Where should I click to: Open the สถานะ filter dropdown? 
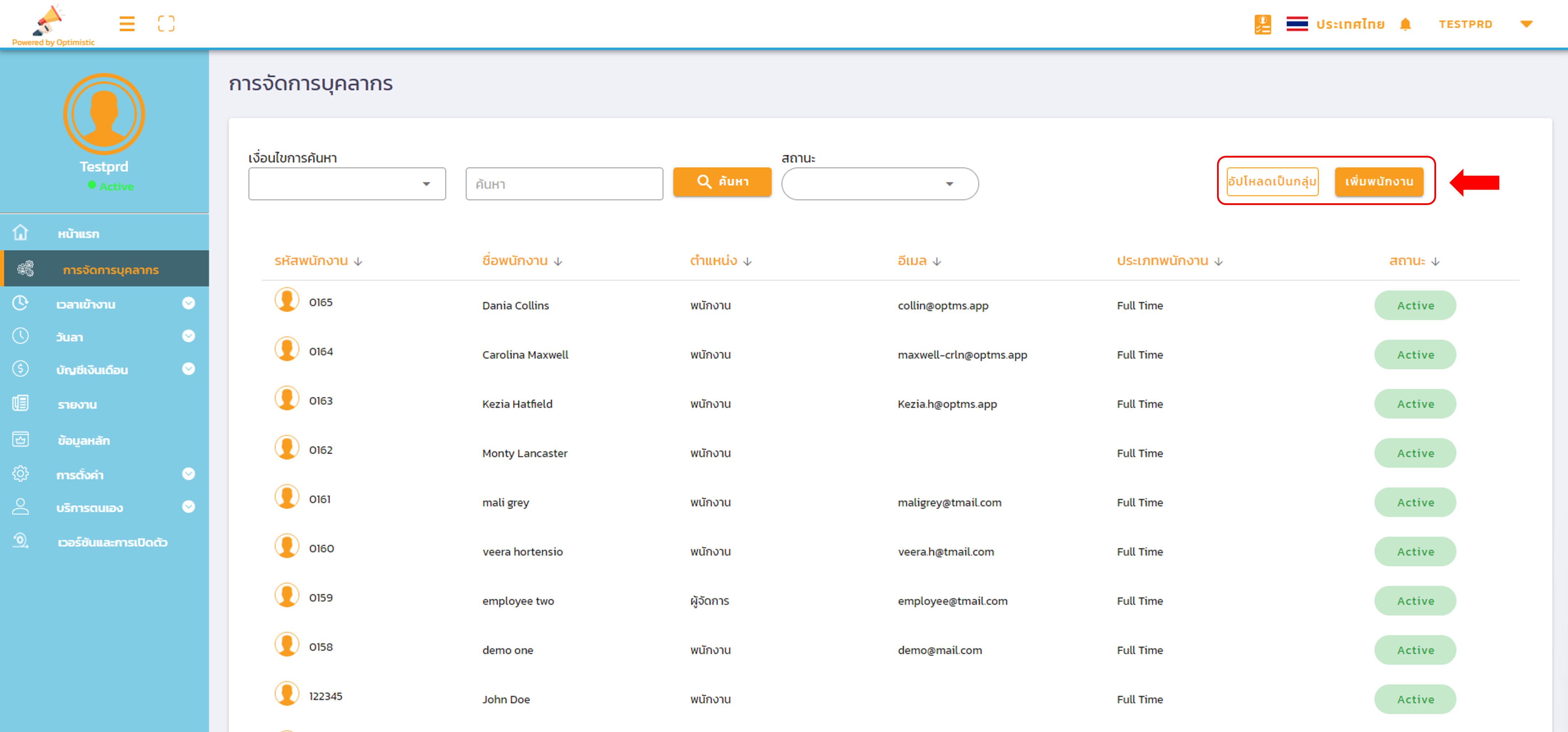880,184
